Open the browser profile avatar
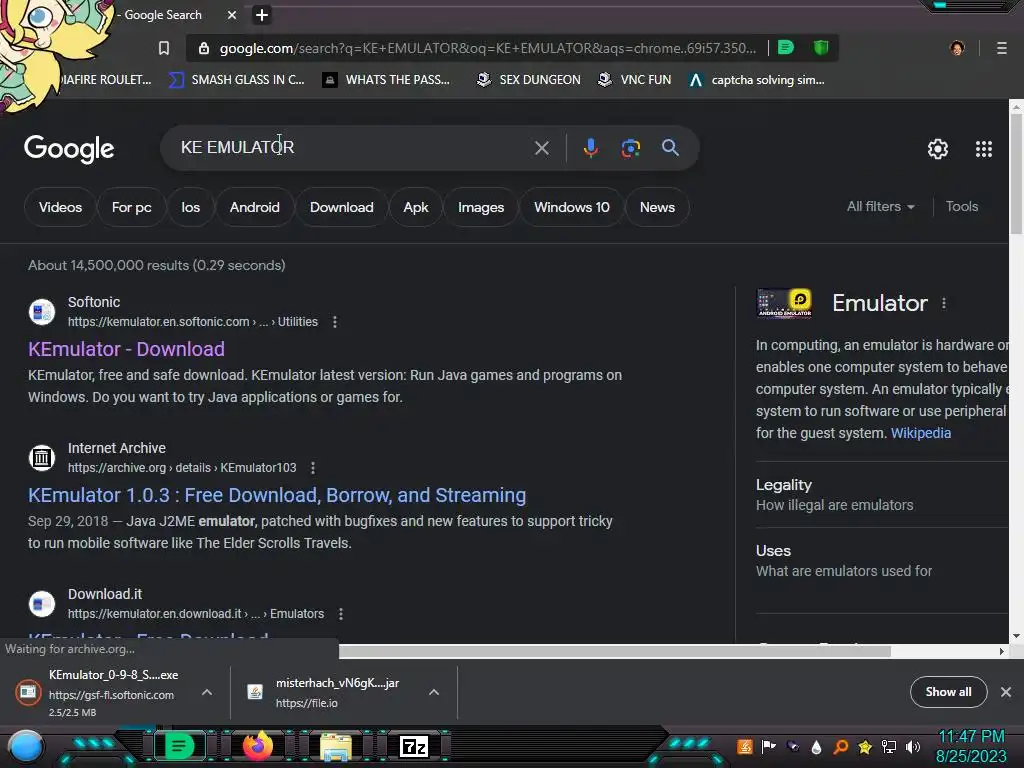Image resolution: width=1024 pixels, height=768 pixels. (957, 48)
